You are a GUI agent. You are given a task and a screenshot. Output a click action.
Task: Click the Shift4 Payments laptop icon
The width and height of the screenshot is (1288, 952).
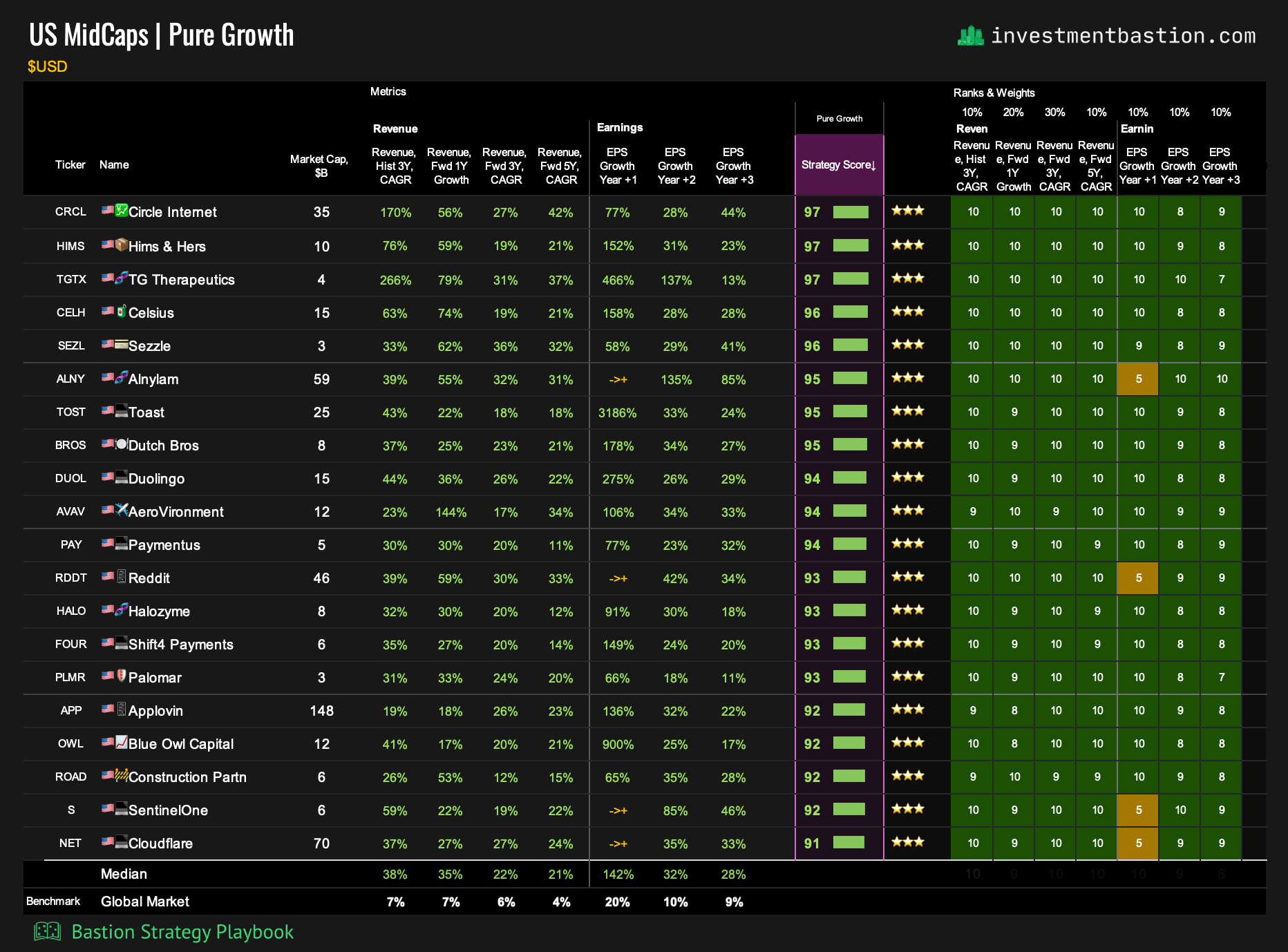(122, 642)
